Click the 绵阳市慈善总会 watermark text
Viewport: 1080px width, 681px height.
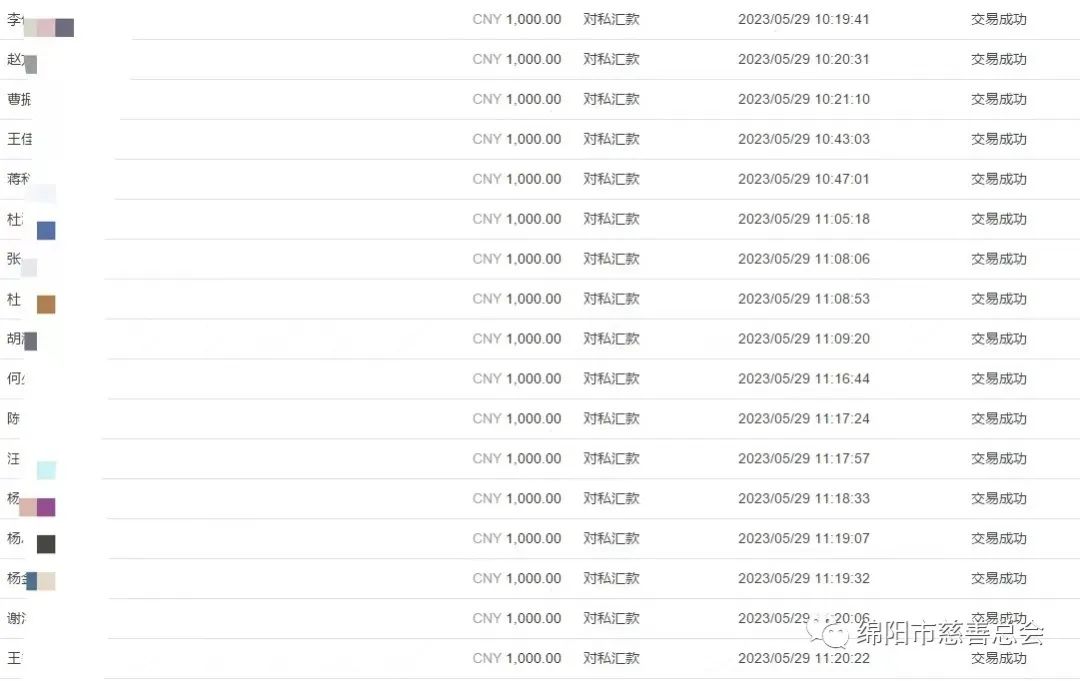point(950,634)
